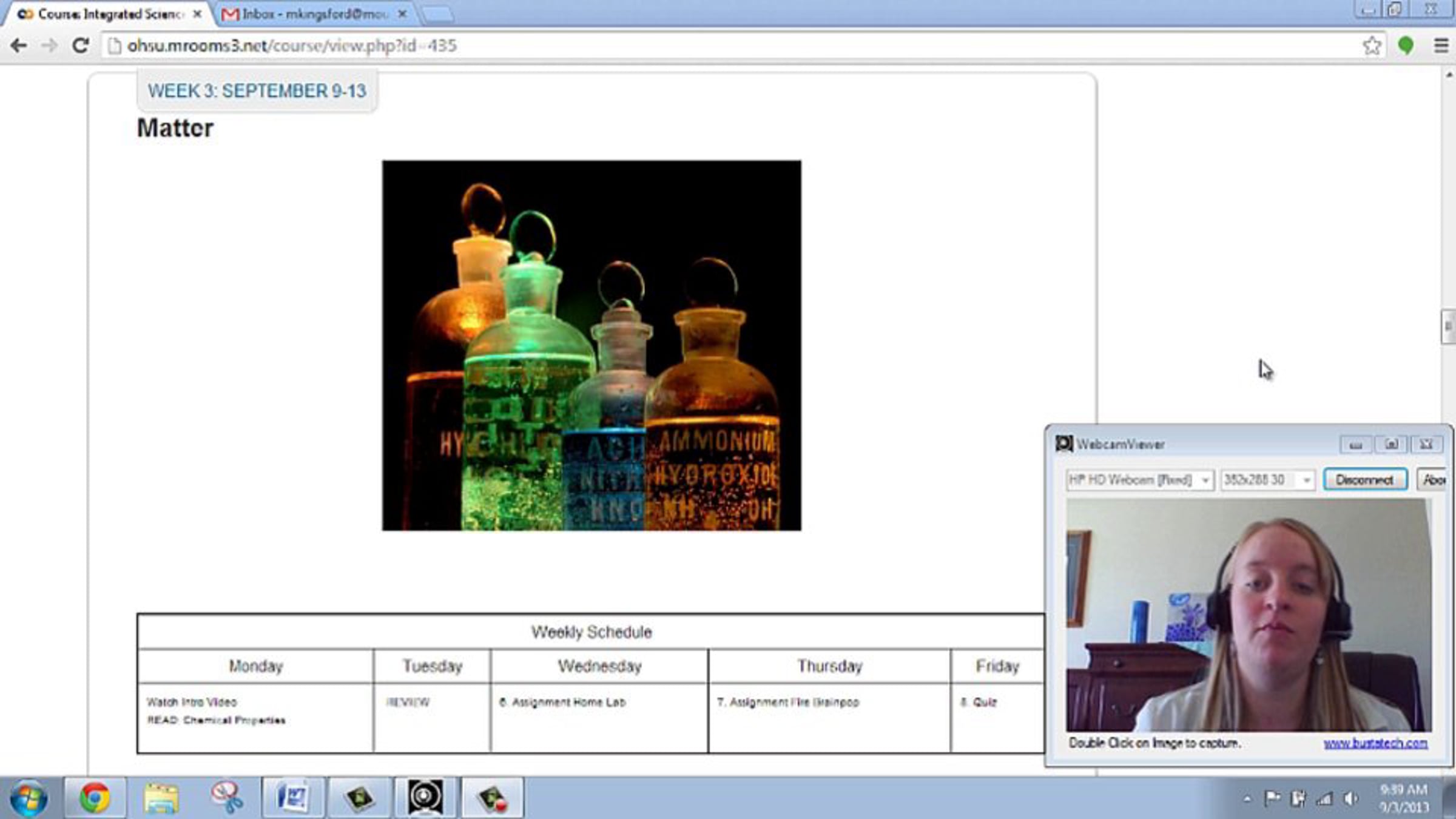Open Word from the taskbar
This screenshot has width=1456, height=819.
293,797
